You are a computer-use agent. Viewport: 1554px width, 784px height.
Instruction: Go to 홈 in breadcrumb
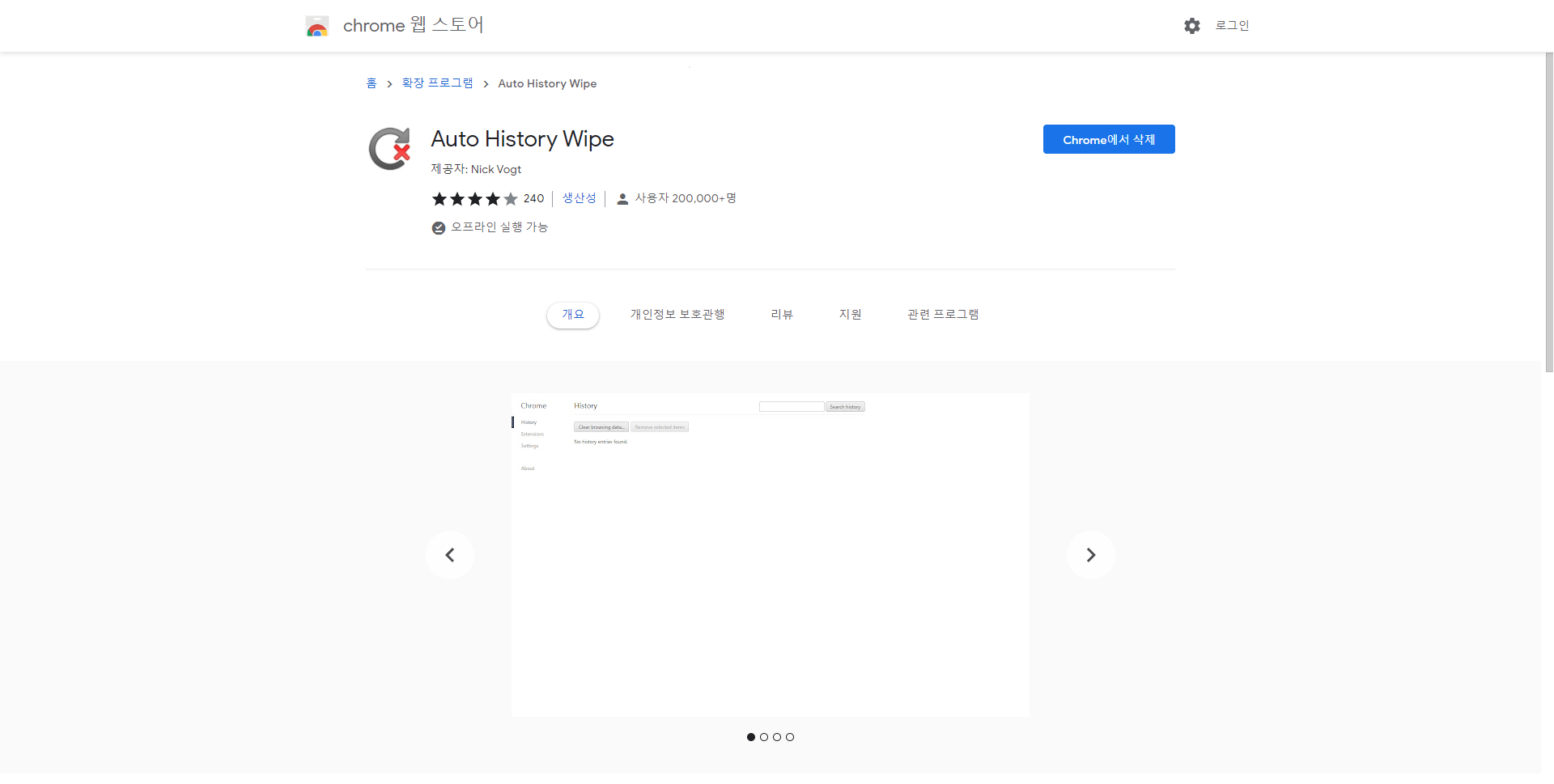click(372, 83)
